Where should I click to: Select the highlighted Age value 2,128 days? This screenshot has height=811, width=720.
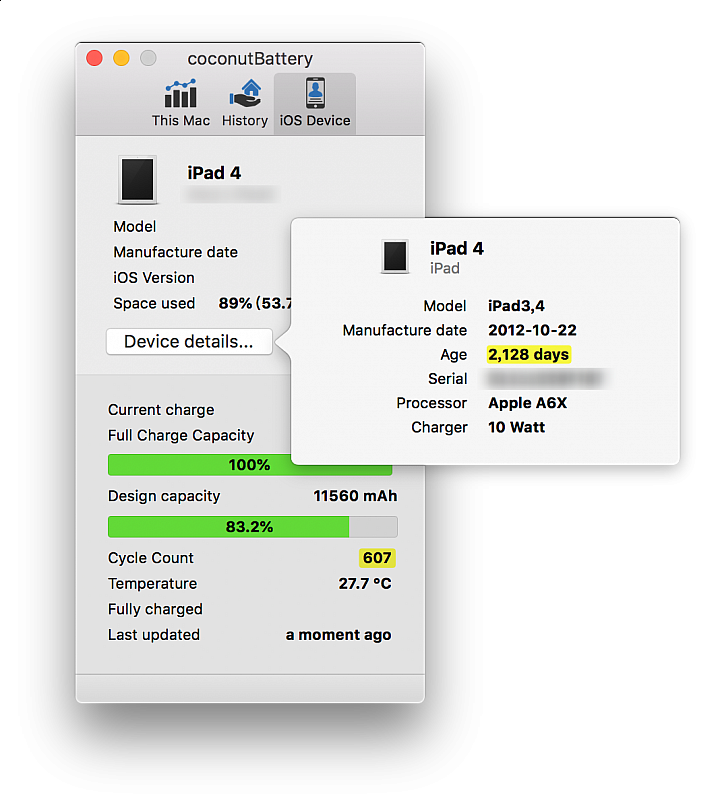529,354
